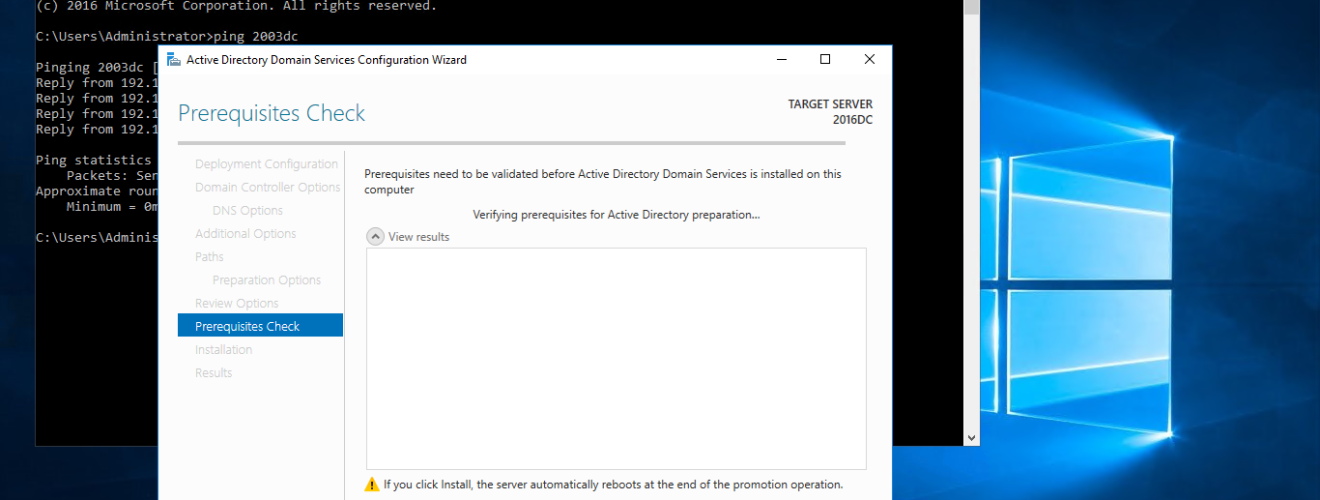
Task: Click command prompt scrollbar down arrow
Action: click(971, 438)
